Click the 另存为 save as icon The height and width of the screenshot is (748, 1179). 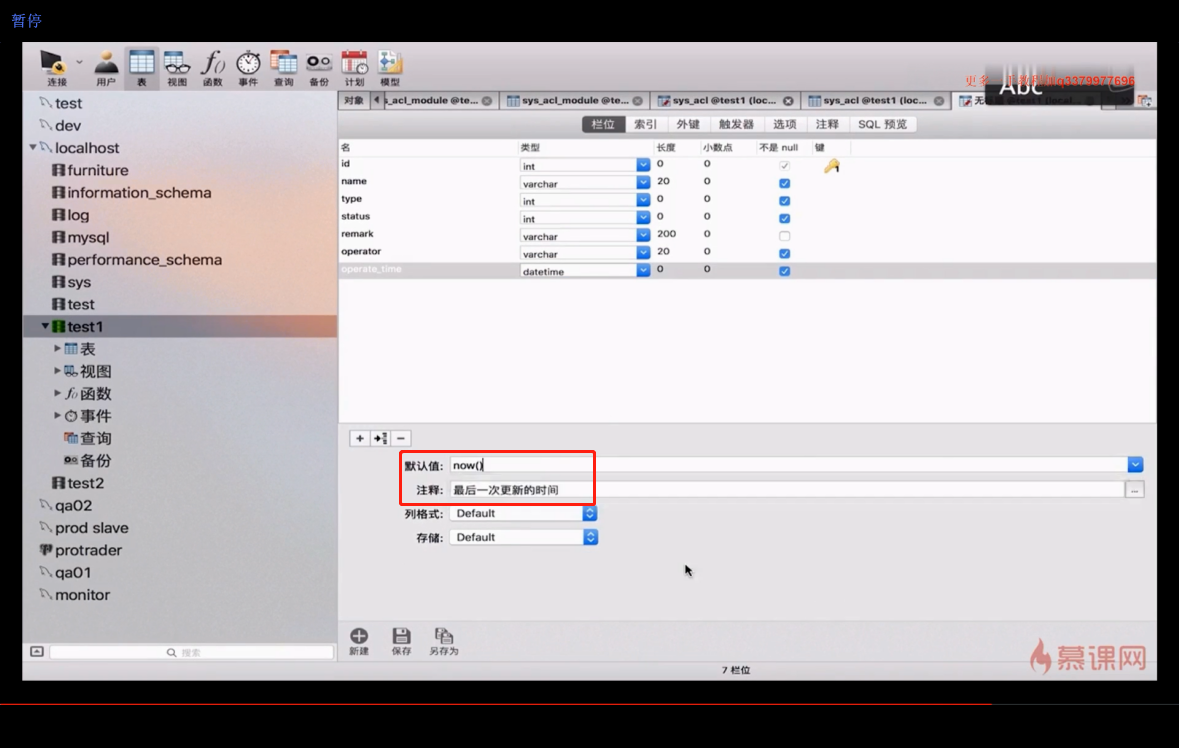[x=444, y=641]
